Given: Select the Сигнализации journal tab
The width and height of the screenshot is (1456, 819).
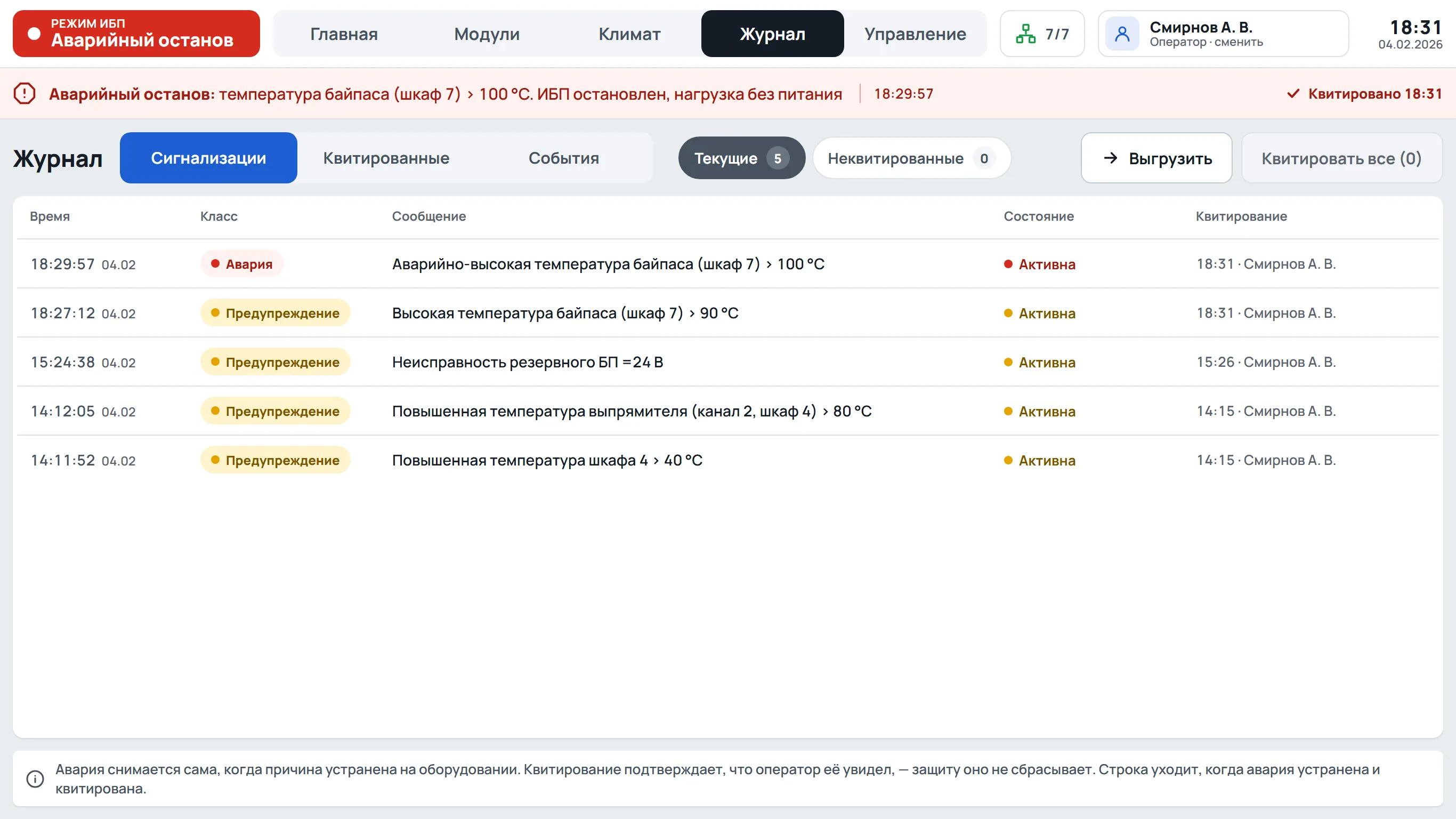Looking at the screenshot, I should (x=208, y=158).
